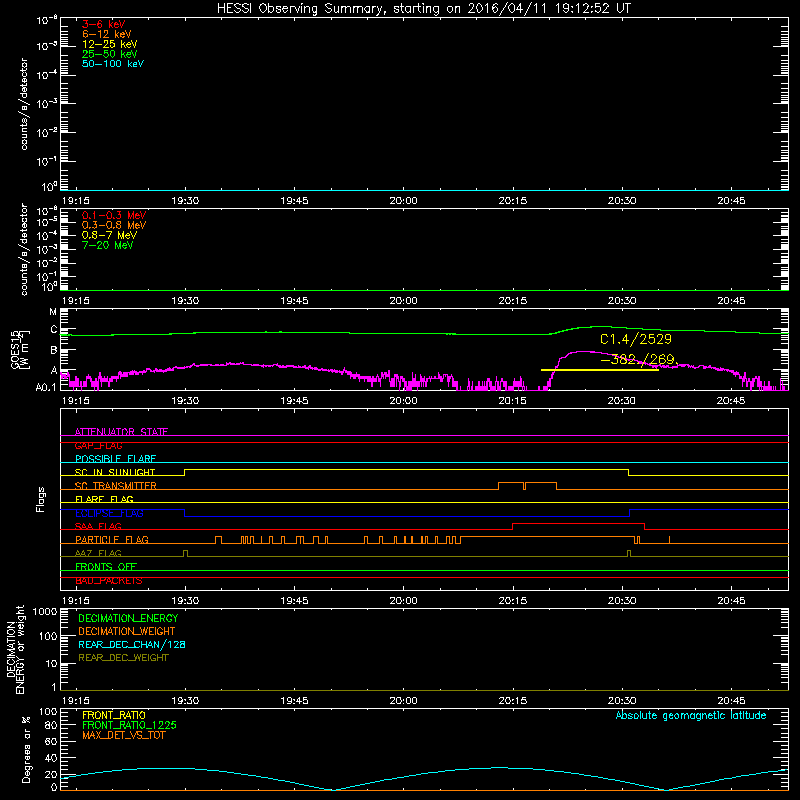The image size is (800, 800).
Task: Select the BAD_PACKETS flag label
Action: pos(109,580)
